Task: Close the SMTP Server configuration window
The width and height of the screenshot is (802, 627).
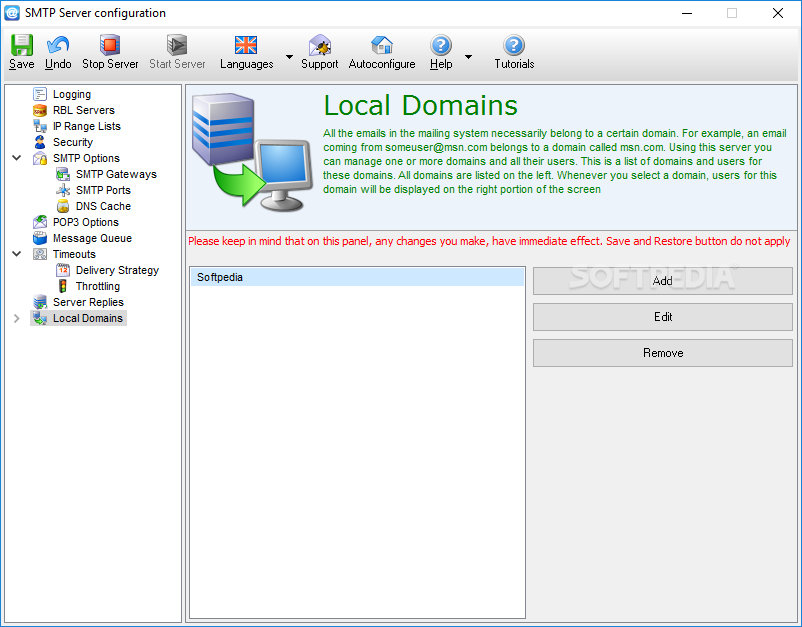Action: point(777,13)
